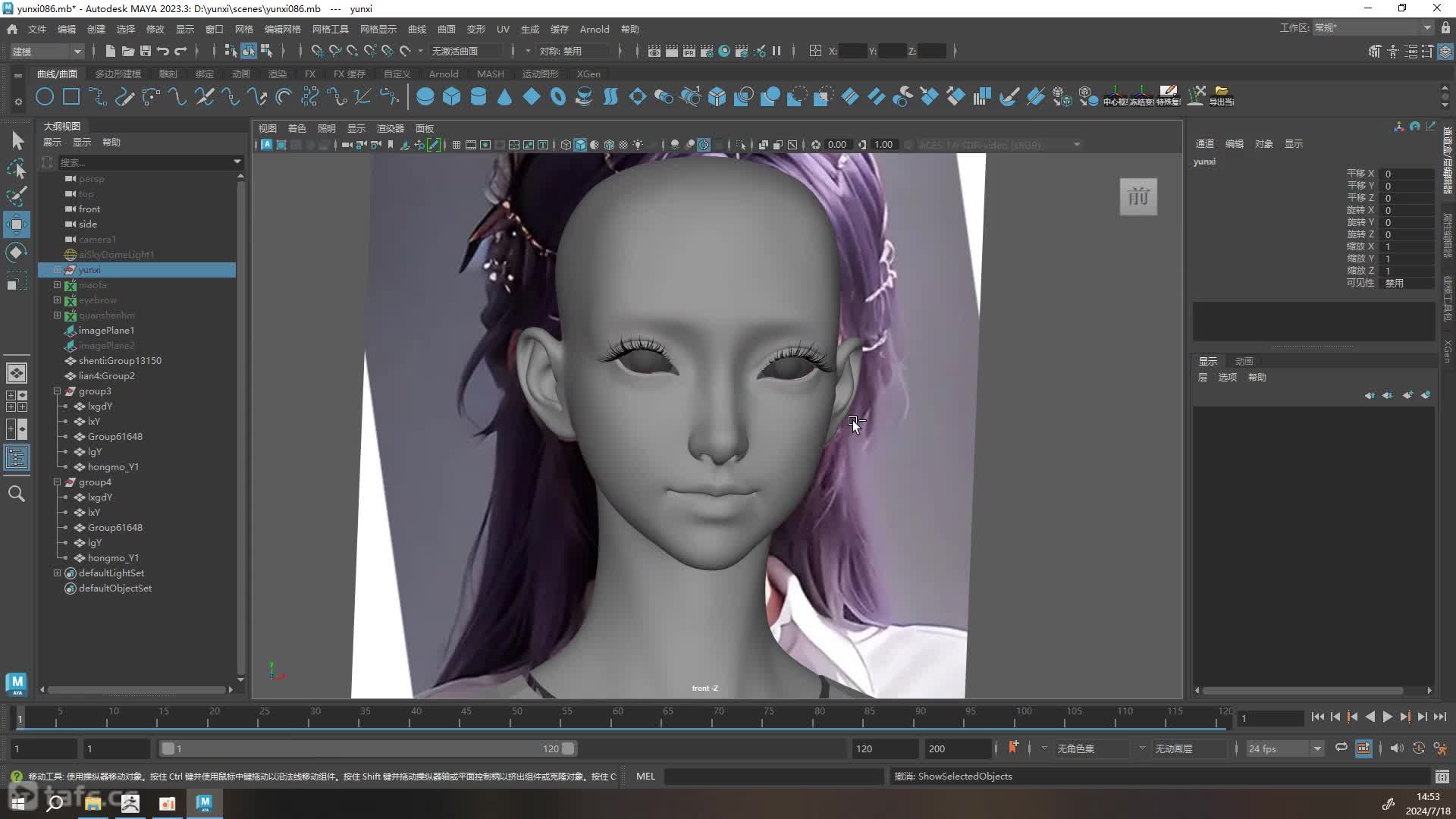Toggle the viewport grid display
1456x819 pixels.
(457, 145)
